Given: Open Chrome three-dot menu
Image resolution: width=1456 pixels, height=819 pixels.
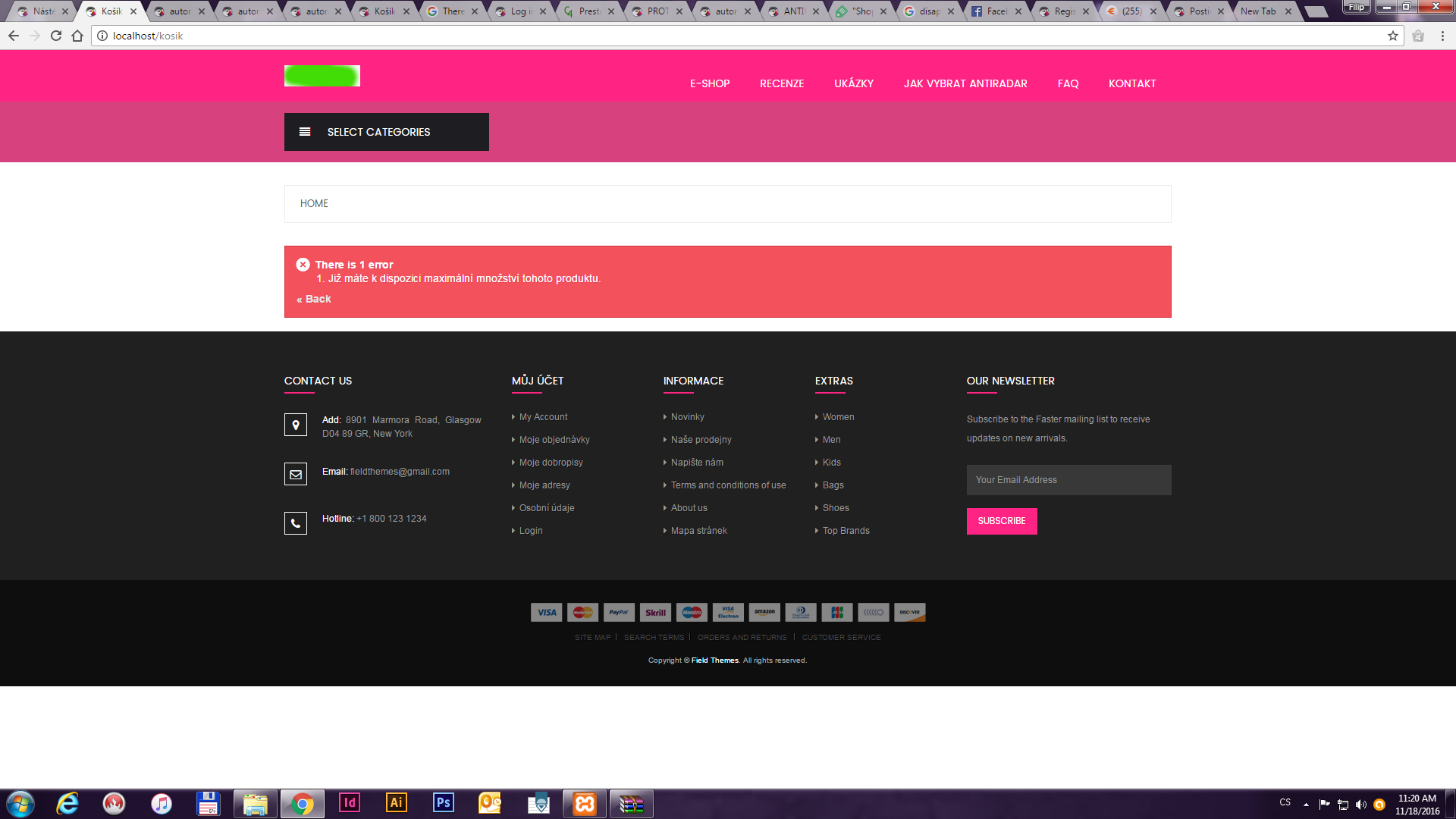Looking at the screenshot, I should coord(1442,36).
